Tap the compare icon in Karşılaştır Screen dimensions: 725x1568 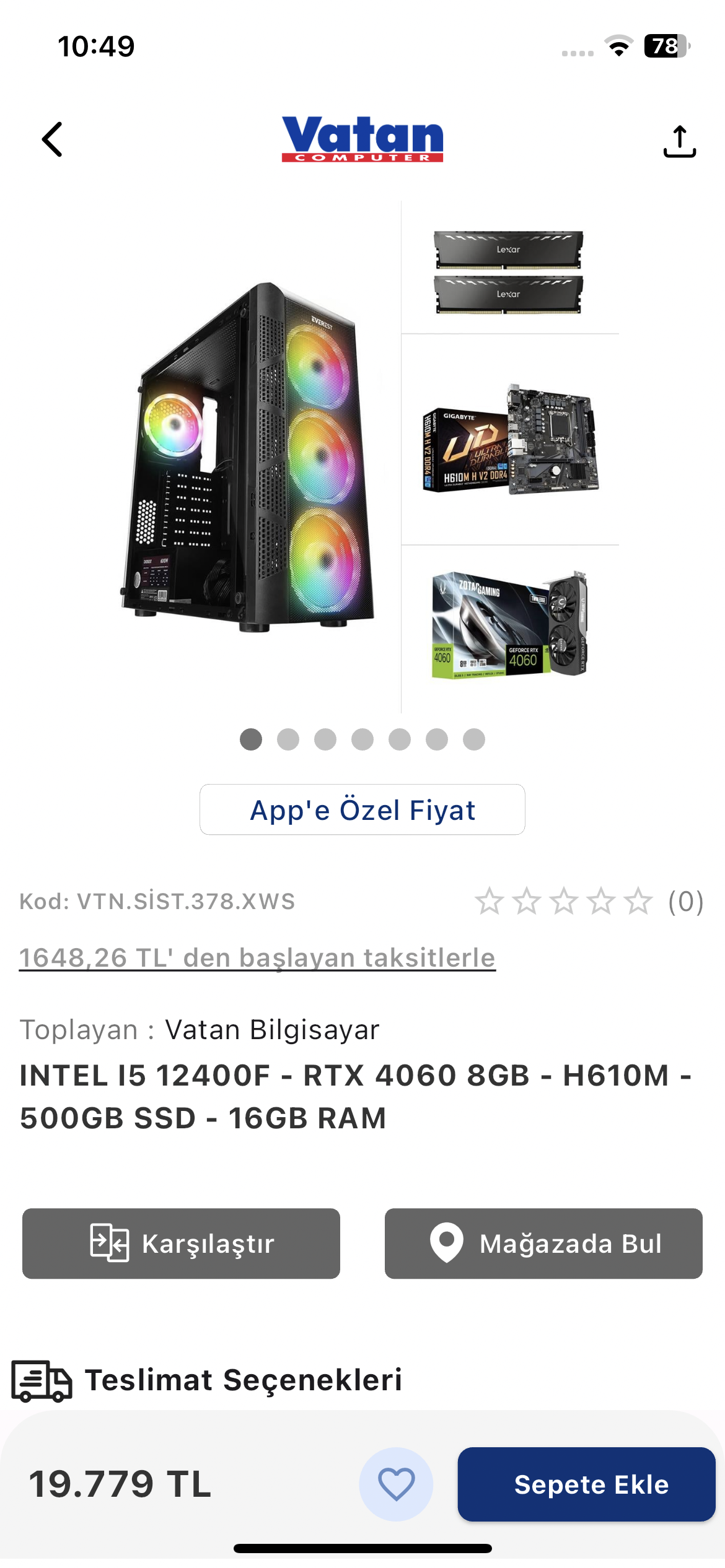pyautogui.click(x=110, y=1243)
